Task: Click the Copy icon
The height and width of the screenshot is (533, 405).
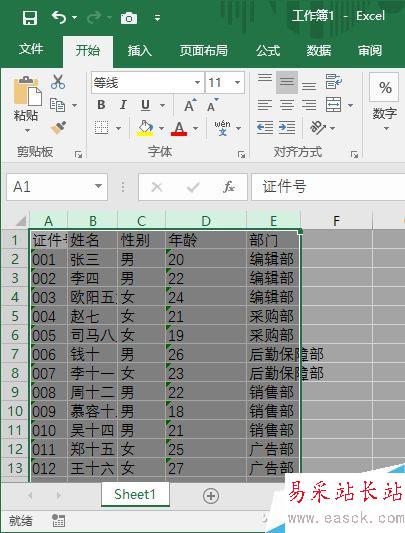Action: [57, 105]
